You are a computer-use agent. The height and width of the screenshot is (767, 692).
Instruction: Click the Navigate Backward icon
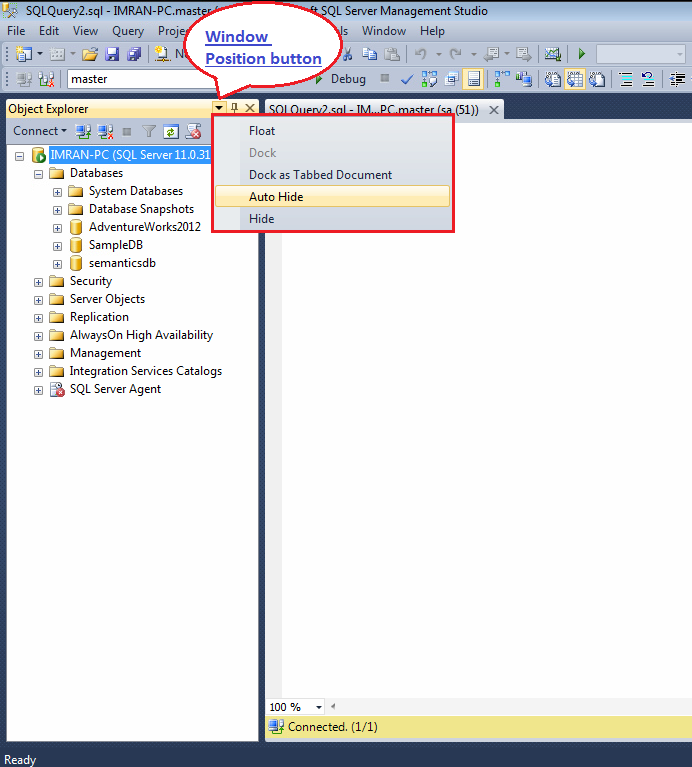pos(491,54)
